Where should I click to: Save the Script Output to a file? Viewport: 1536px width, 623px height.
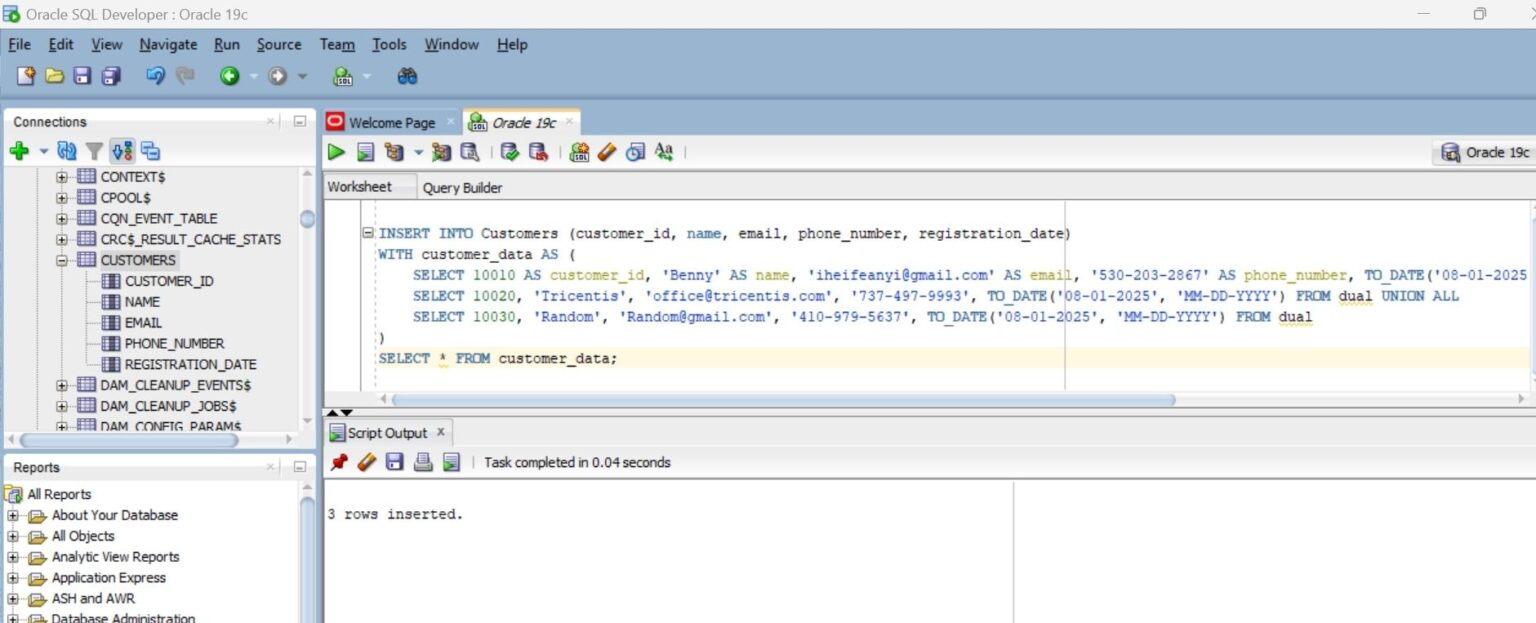tap(394, 461)
